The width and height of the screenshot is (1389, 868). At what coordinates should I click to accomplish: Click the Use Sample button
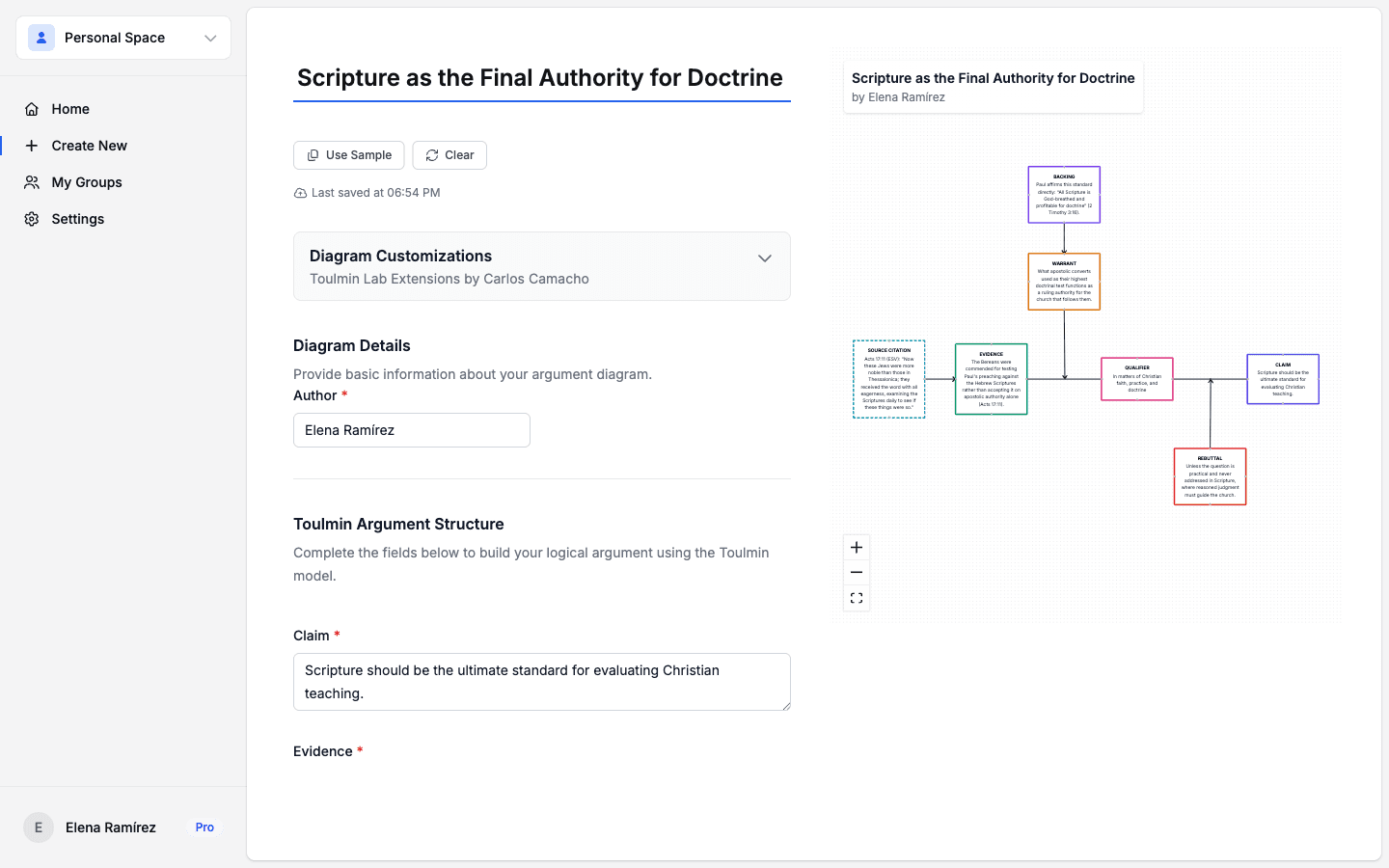348,154
